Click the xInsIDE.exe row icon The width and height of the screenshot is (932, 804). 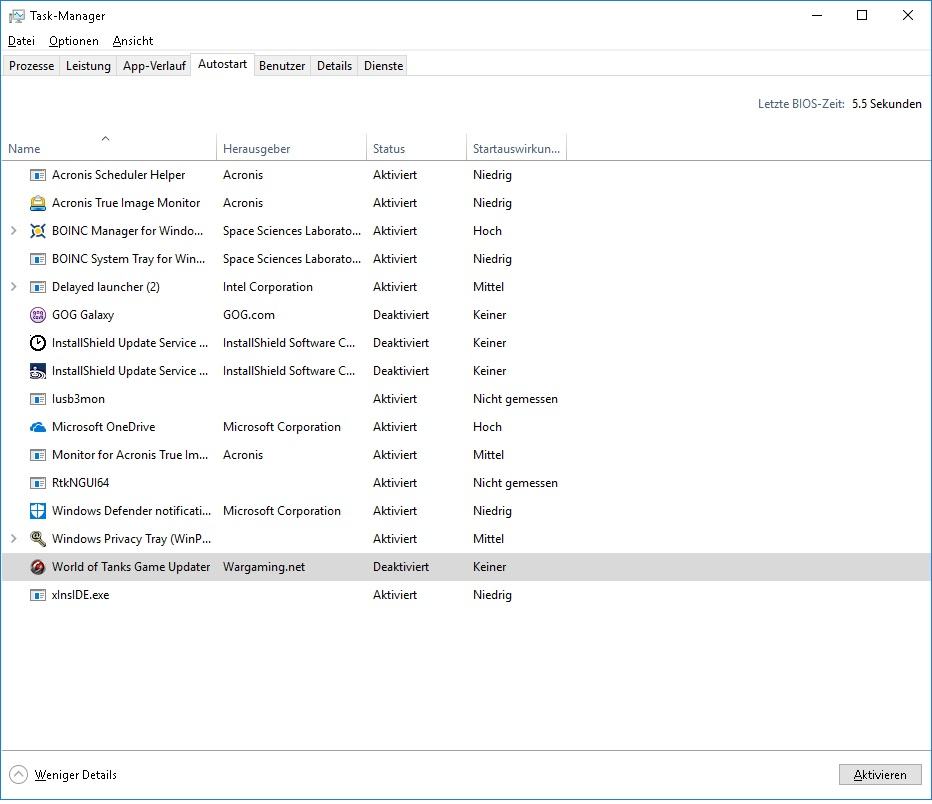click(37, 595)
